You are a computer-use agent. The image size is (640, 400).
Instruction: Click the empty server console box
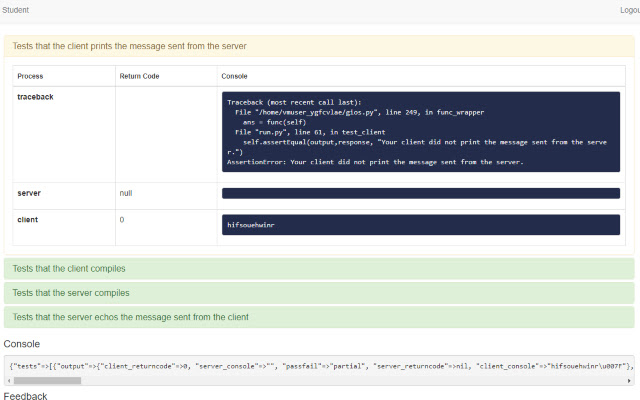pos(420,194)
